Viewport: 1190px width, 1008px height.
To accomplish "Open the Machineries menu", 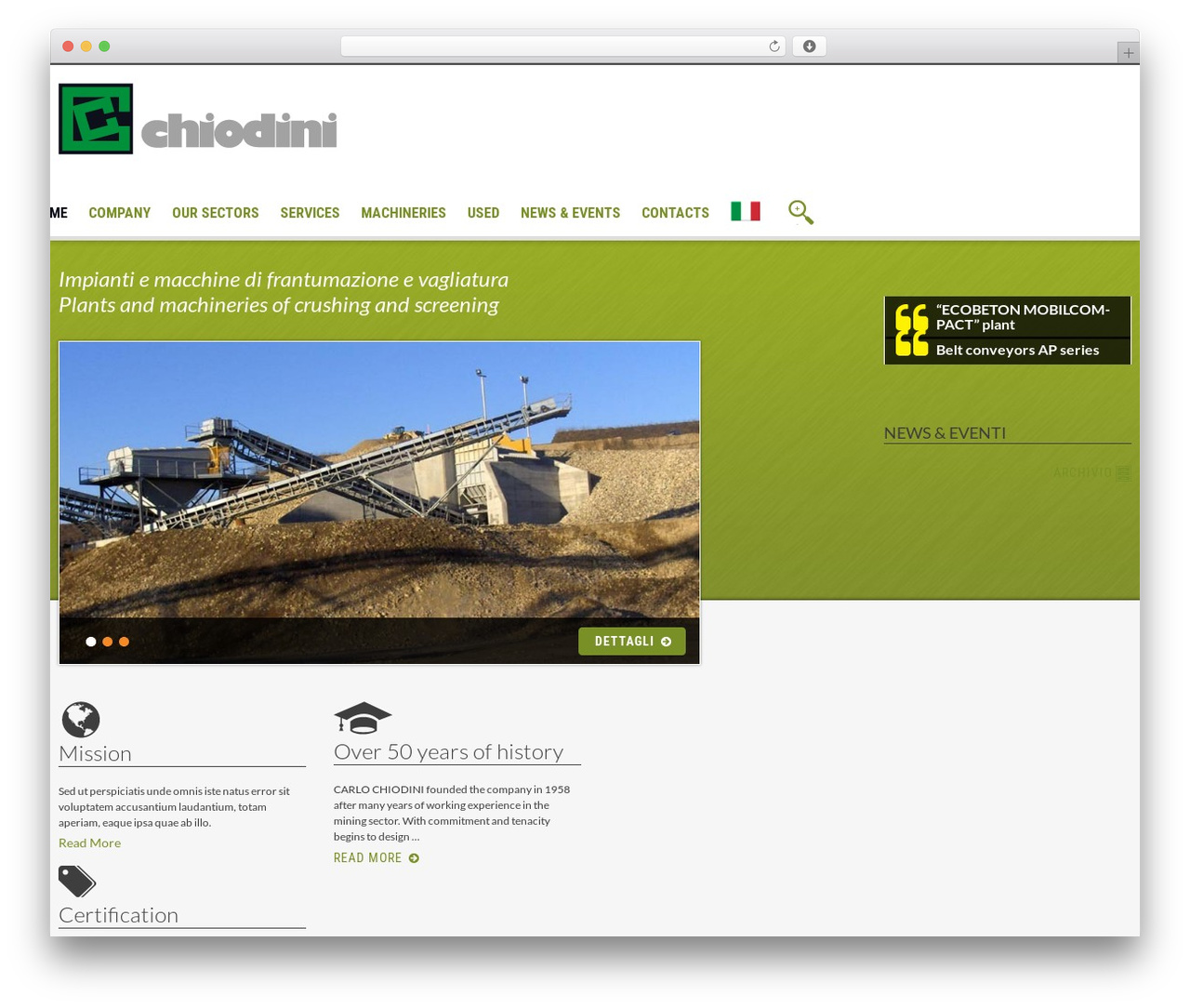I will pos(403,213).
